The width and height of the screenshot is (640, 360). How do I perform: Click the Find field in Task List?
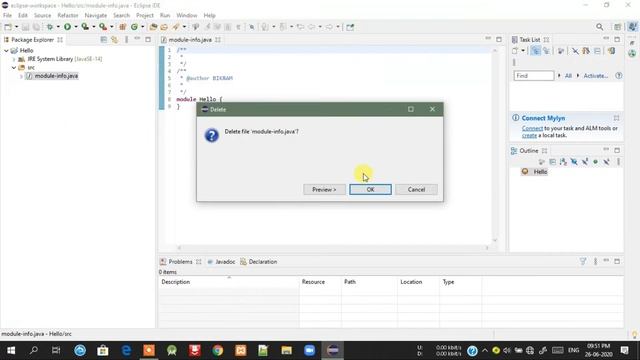[x=534, y=76]
